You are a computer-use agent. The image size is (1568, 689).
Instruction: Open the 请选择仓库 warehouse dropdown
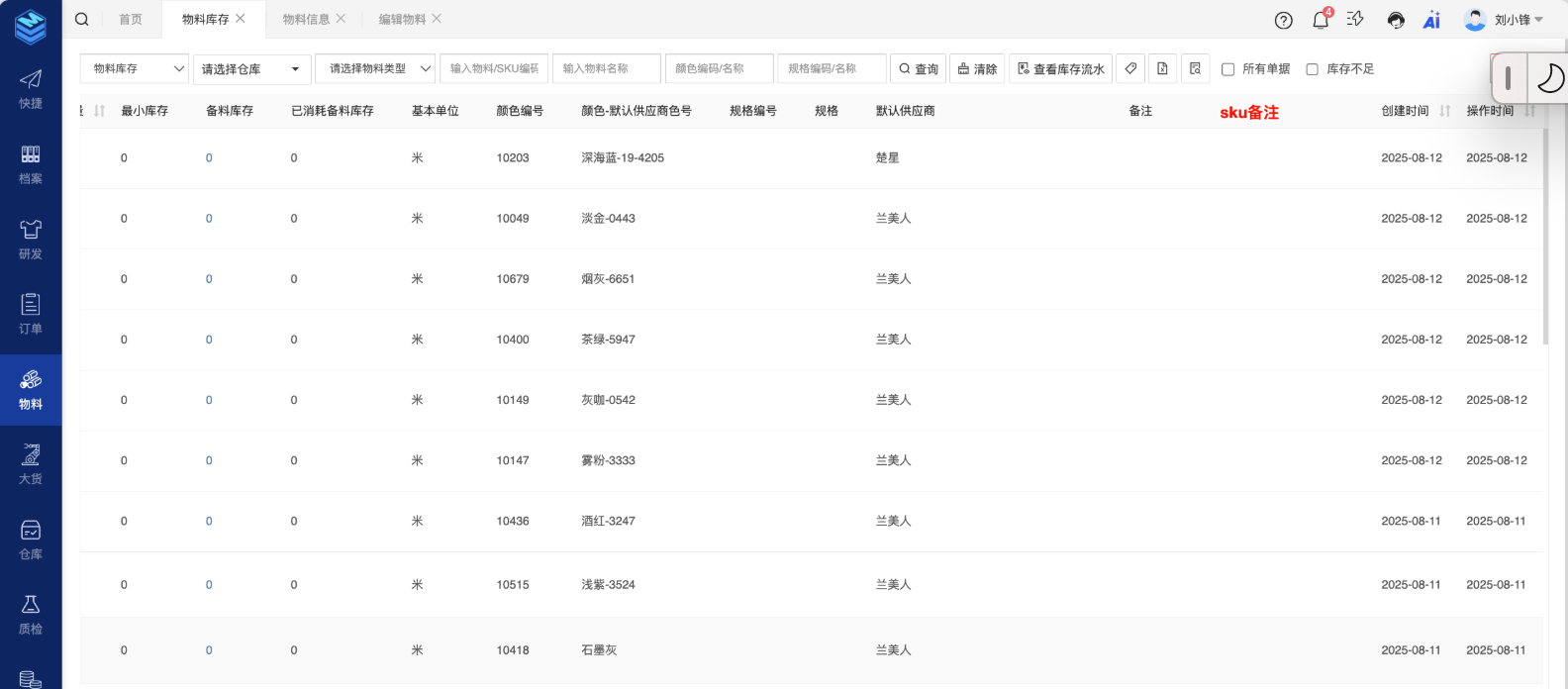[x=251, y=69]
